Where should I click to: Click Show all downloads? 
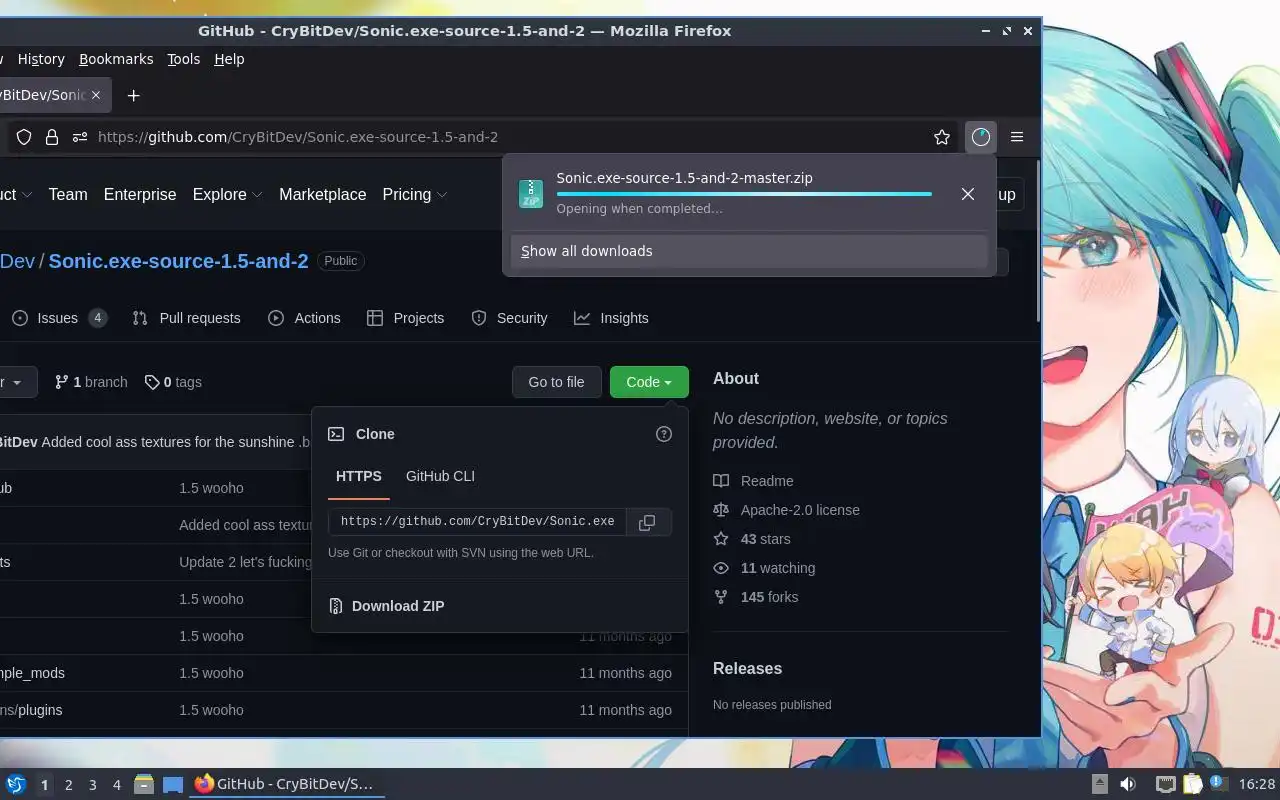pos(749,251)
